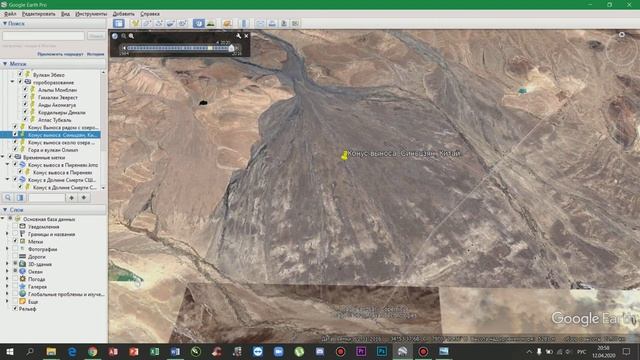Viewport: 640px width, 360px height.
Task: Click the yellow pin placemark on the map
Action: click(344, 155)
